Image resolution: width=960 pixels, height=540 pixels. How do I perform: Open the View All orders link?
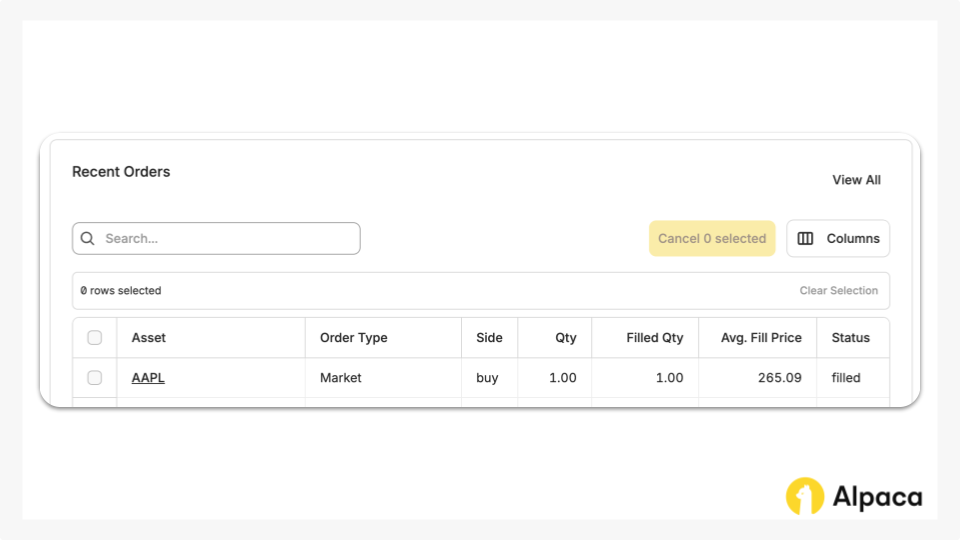(x=856, y=180)
